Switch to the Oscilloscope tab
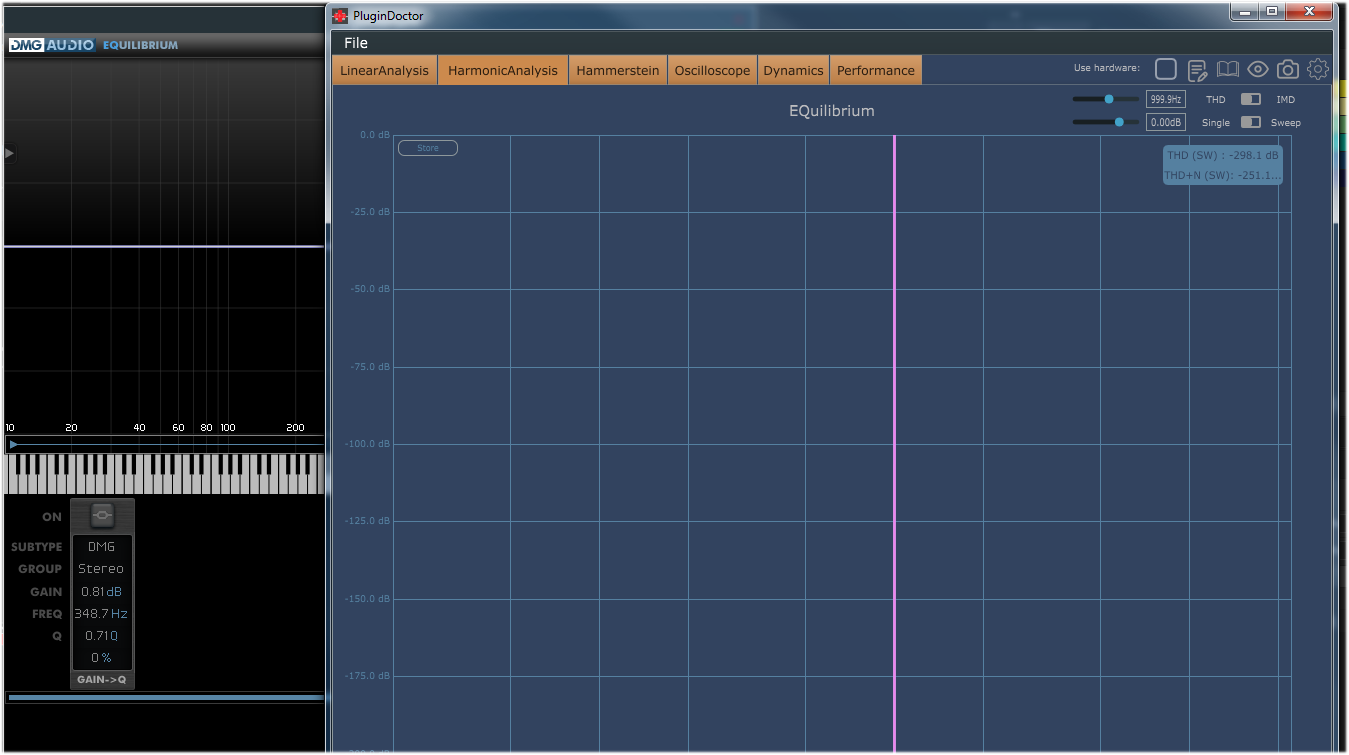Viewport: 1349px width, 755px height. tap(712, 70)
